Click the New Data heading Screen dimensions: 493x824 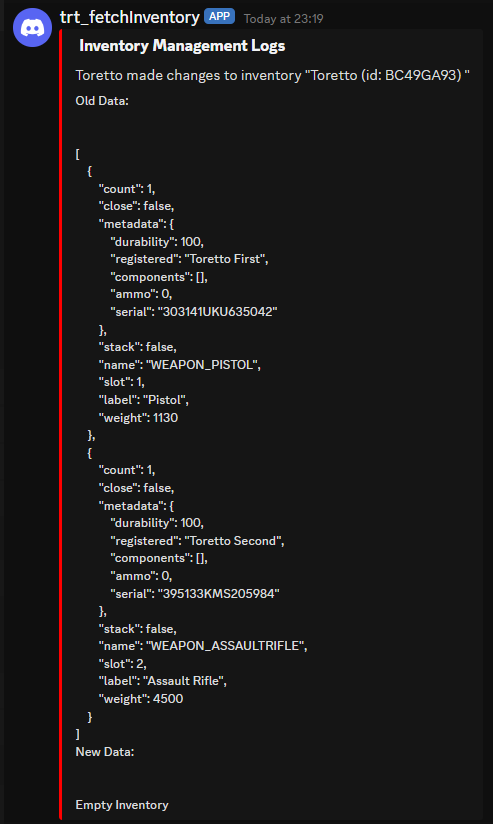pos(105,752)
